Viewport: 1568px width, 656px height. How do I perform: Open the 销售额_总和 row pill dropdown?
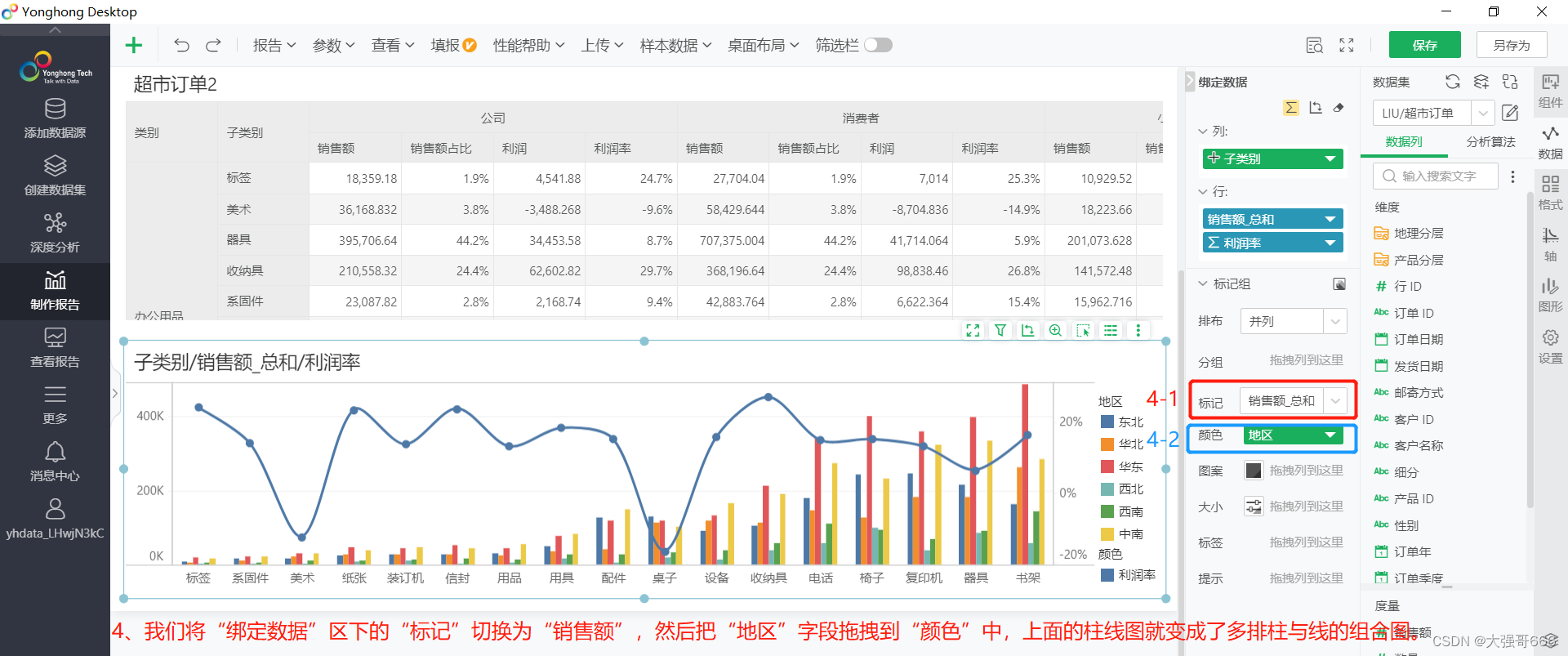tap(1330, 219)
